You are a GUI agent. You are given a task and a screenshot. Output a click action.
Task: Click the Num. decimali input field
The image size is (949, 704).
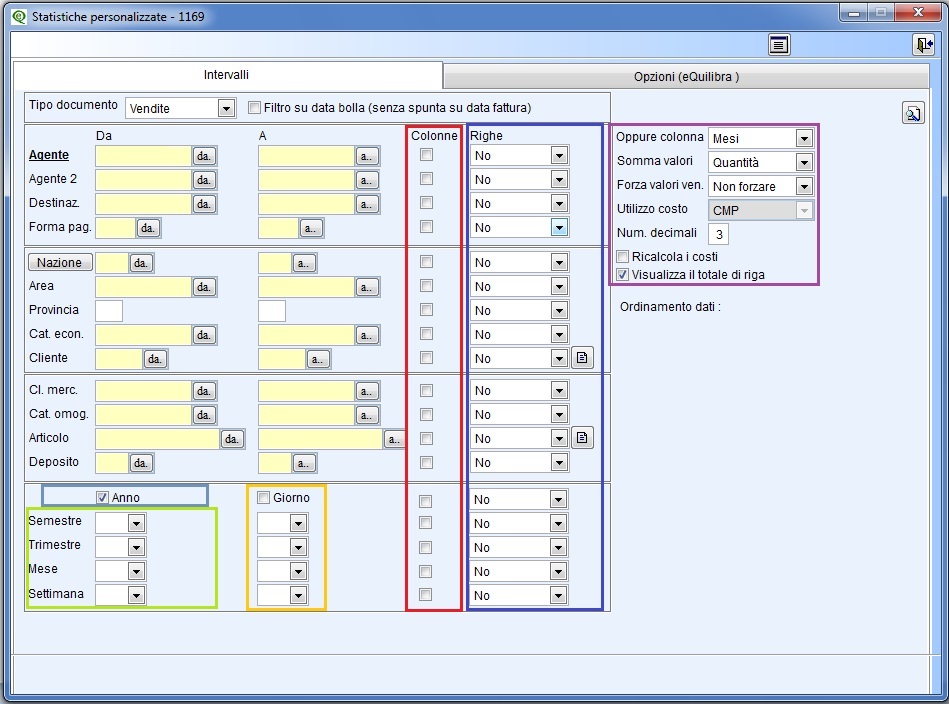[x=717, y=234]
